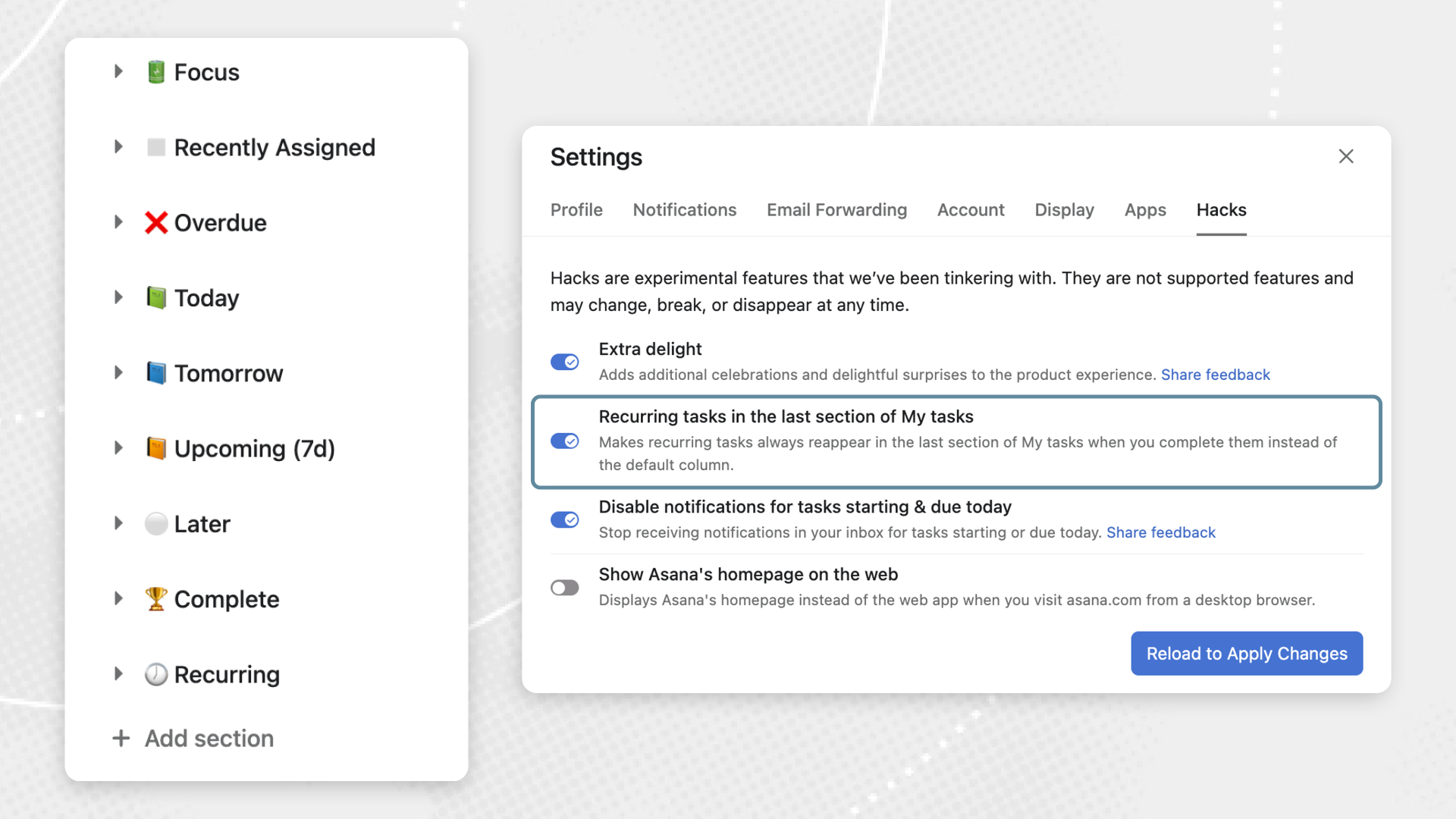Click the orange book icon beside Upcoming (7d)
The width and height of the screenshot is (1456, 819).
[x=157, y=447]
